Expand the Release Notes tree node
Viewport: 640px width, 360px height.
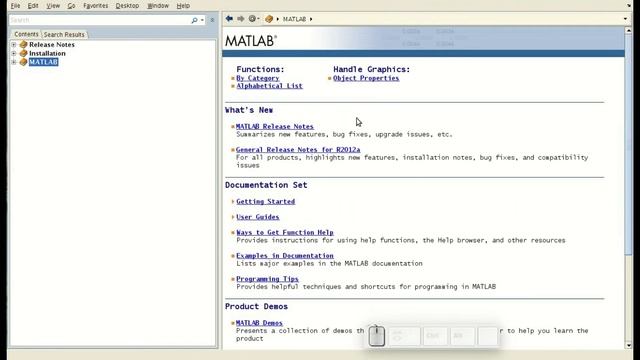(14, 44)
